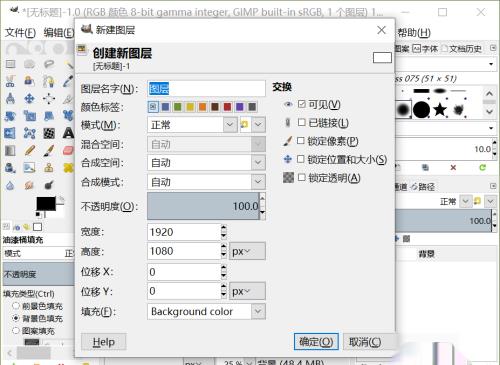Select the 背景色填充 radio button
The image size is (500, 365).
point(16,318)
